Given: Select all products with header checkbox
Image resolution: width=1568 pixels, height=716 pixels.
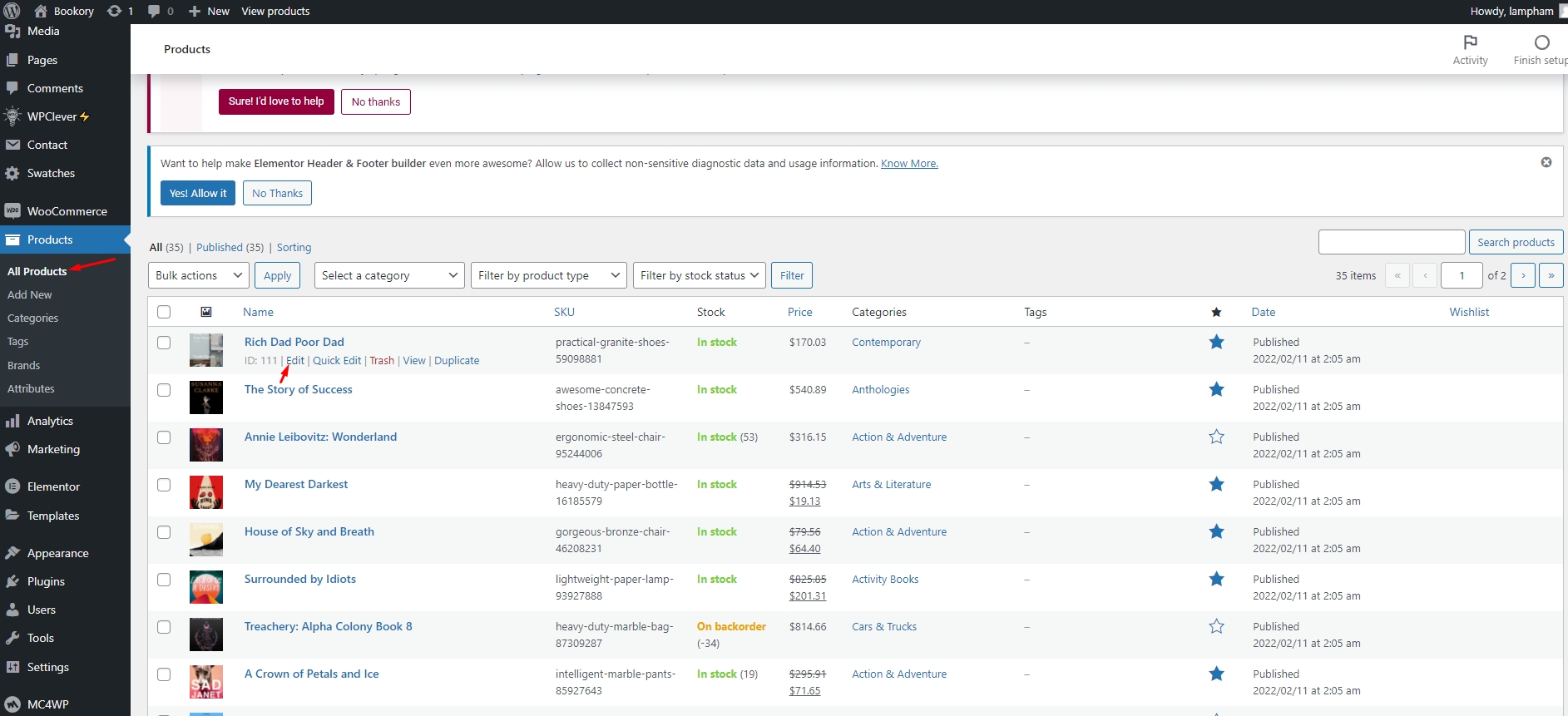Looking at the screenshot, I should [164, 312].
